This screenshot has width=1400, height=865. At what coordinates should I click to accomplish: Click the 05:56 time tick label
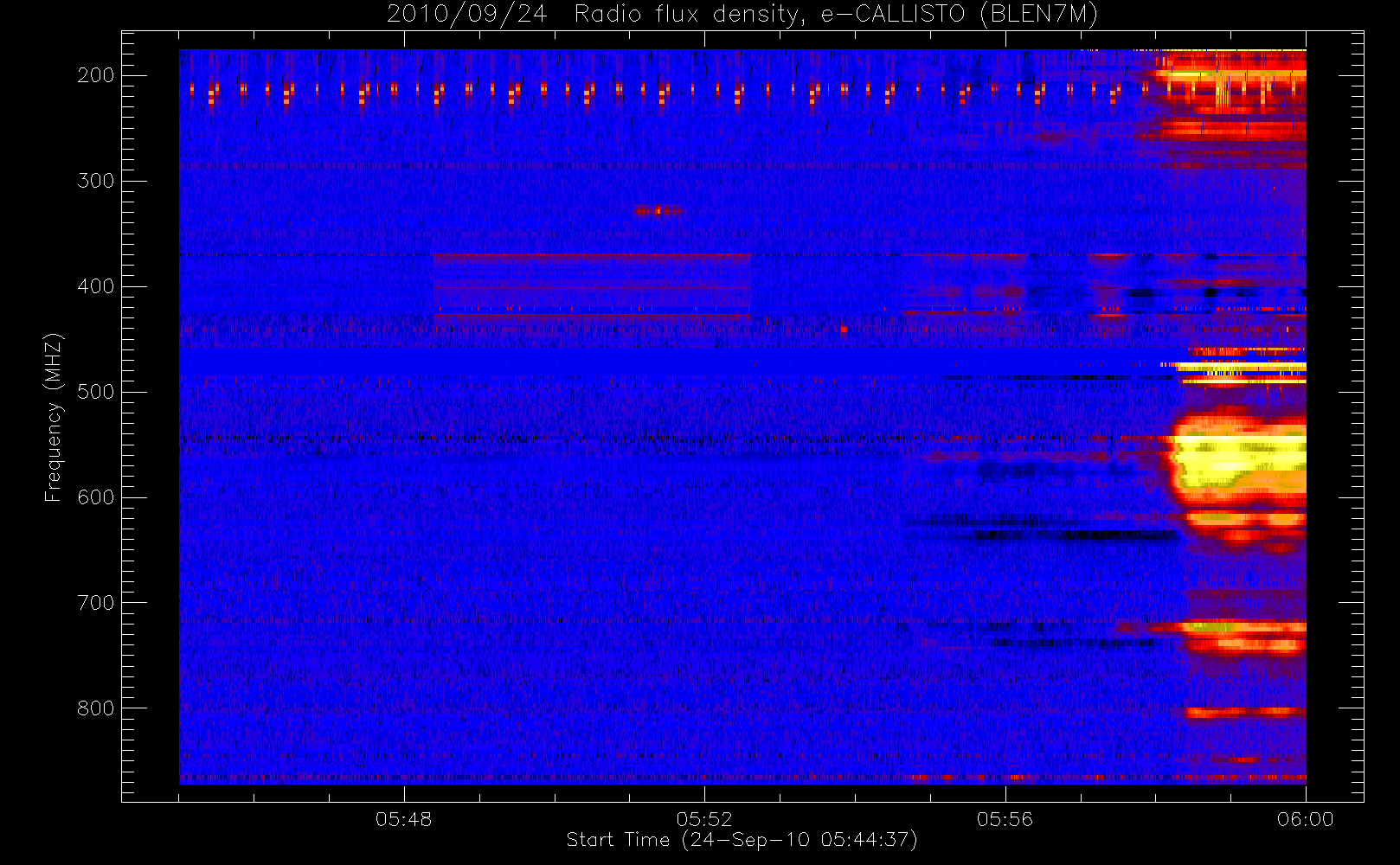(x=1005, y=819)
